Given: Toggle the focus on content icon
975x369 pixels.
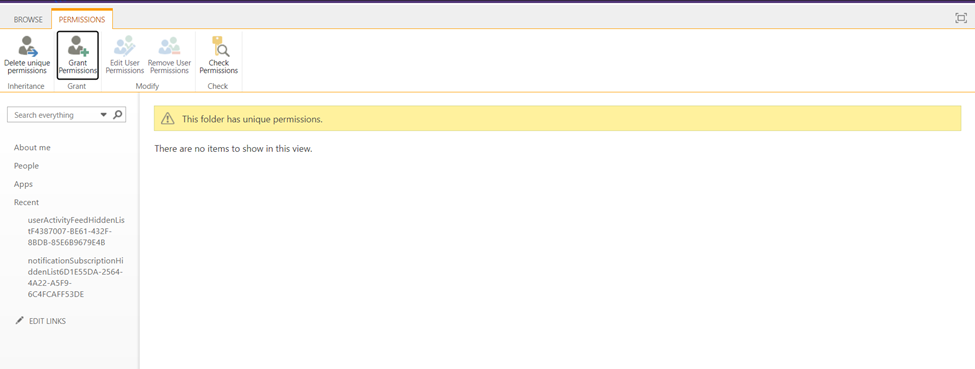Looking at the screenshot, I should pos(961,19).
